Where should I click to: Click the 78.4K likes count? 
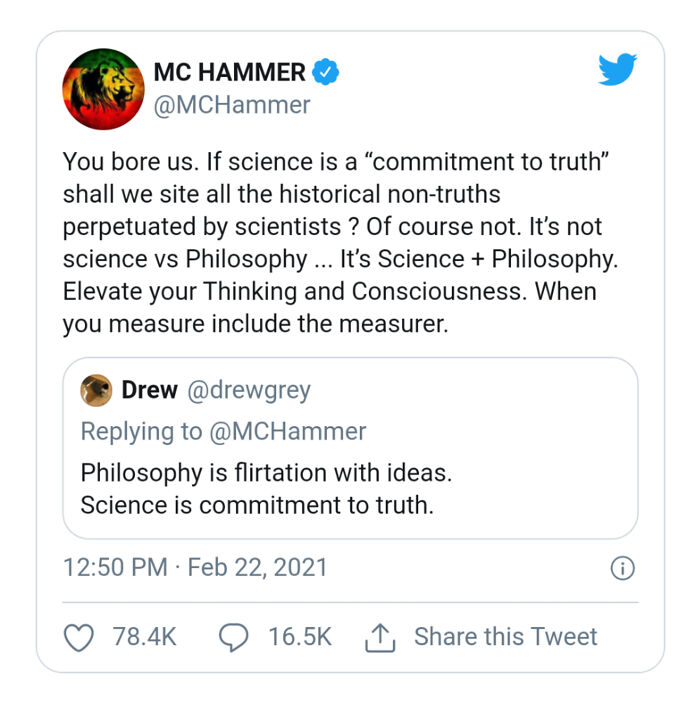tap(144, 637)
